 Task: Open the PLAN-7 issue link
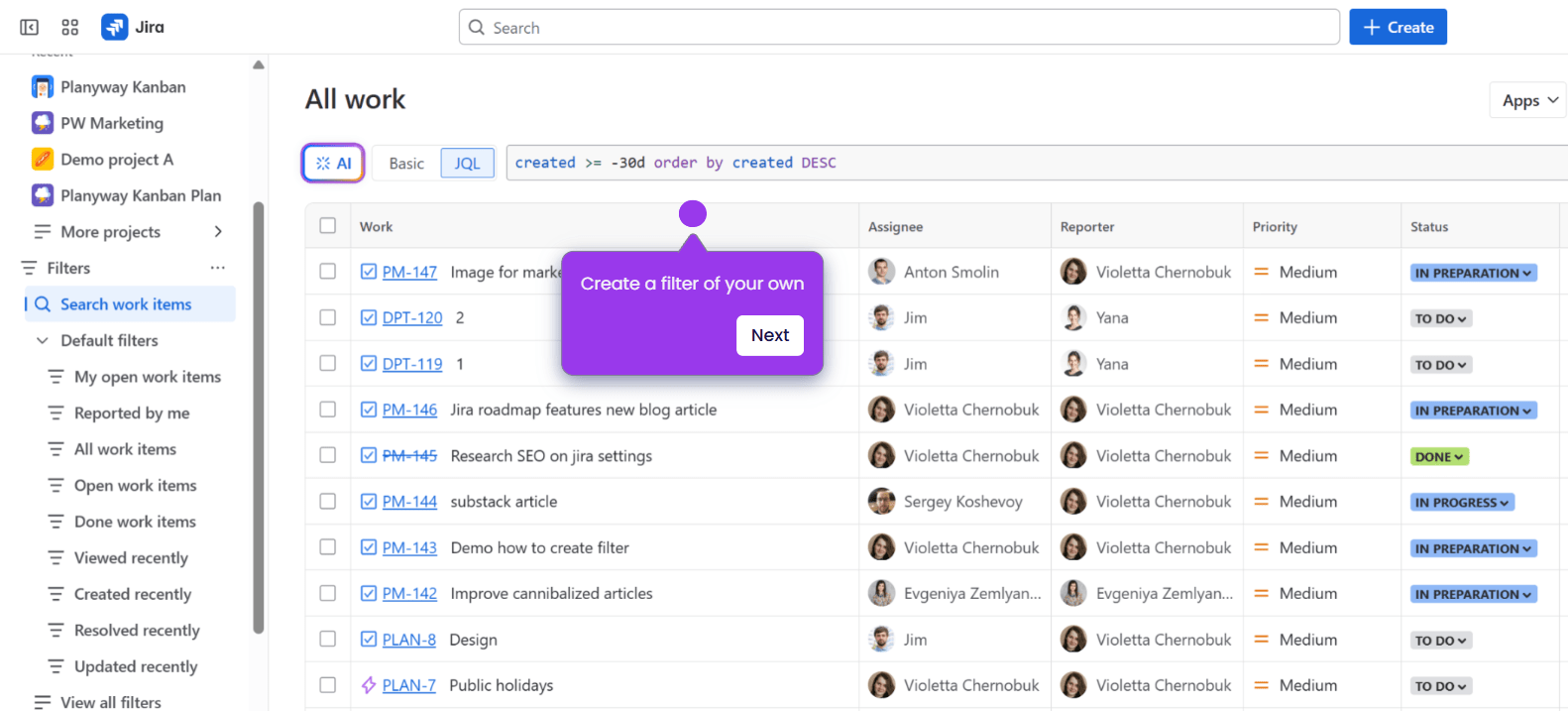[409, 685]
